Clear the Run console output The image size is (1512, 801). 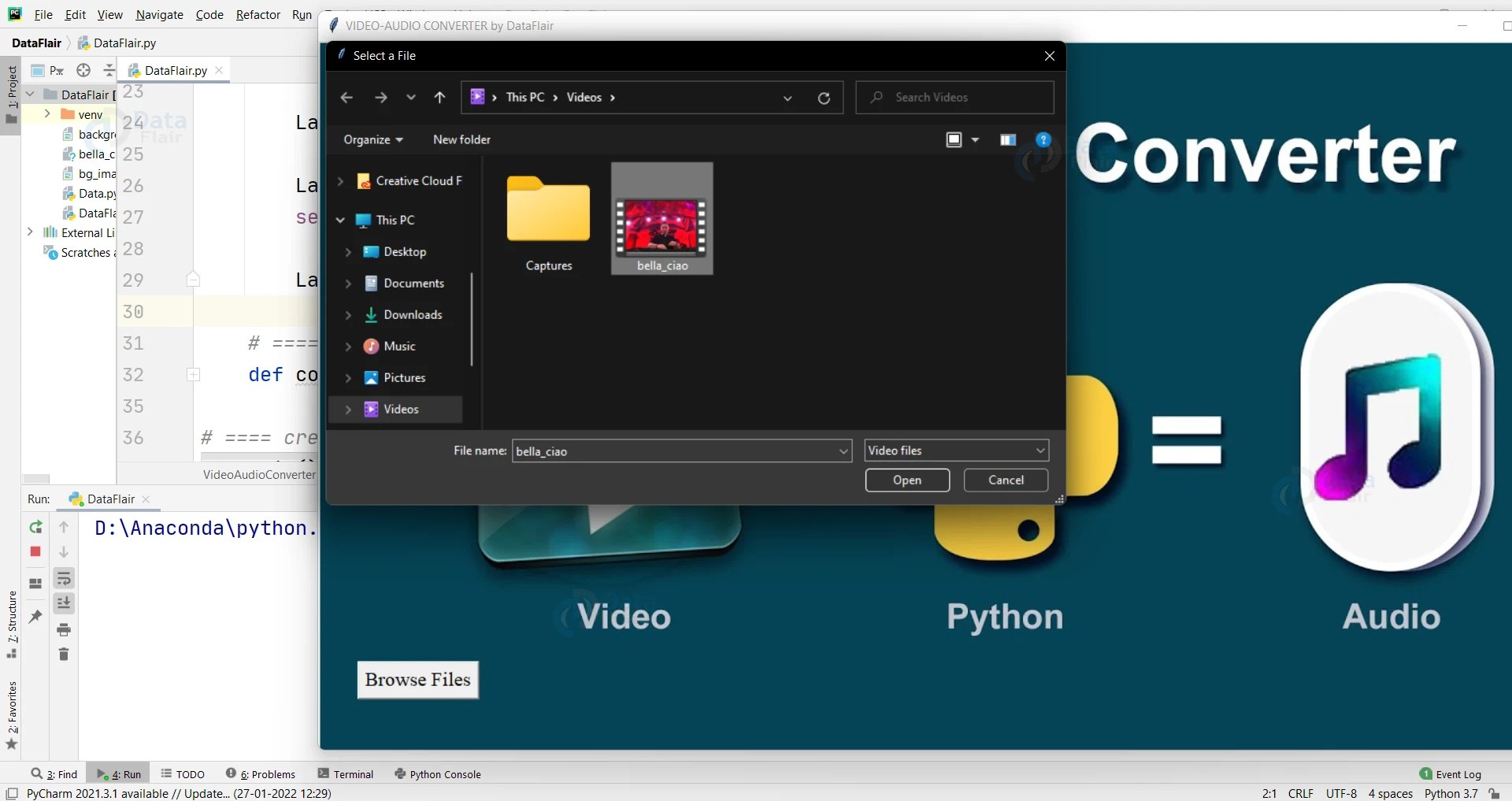[65, 655]
